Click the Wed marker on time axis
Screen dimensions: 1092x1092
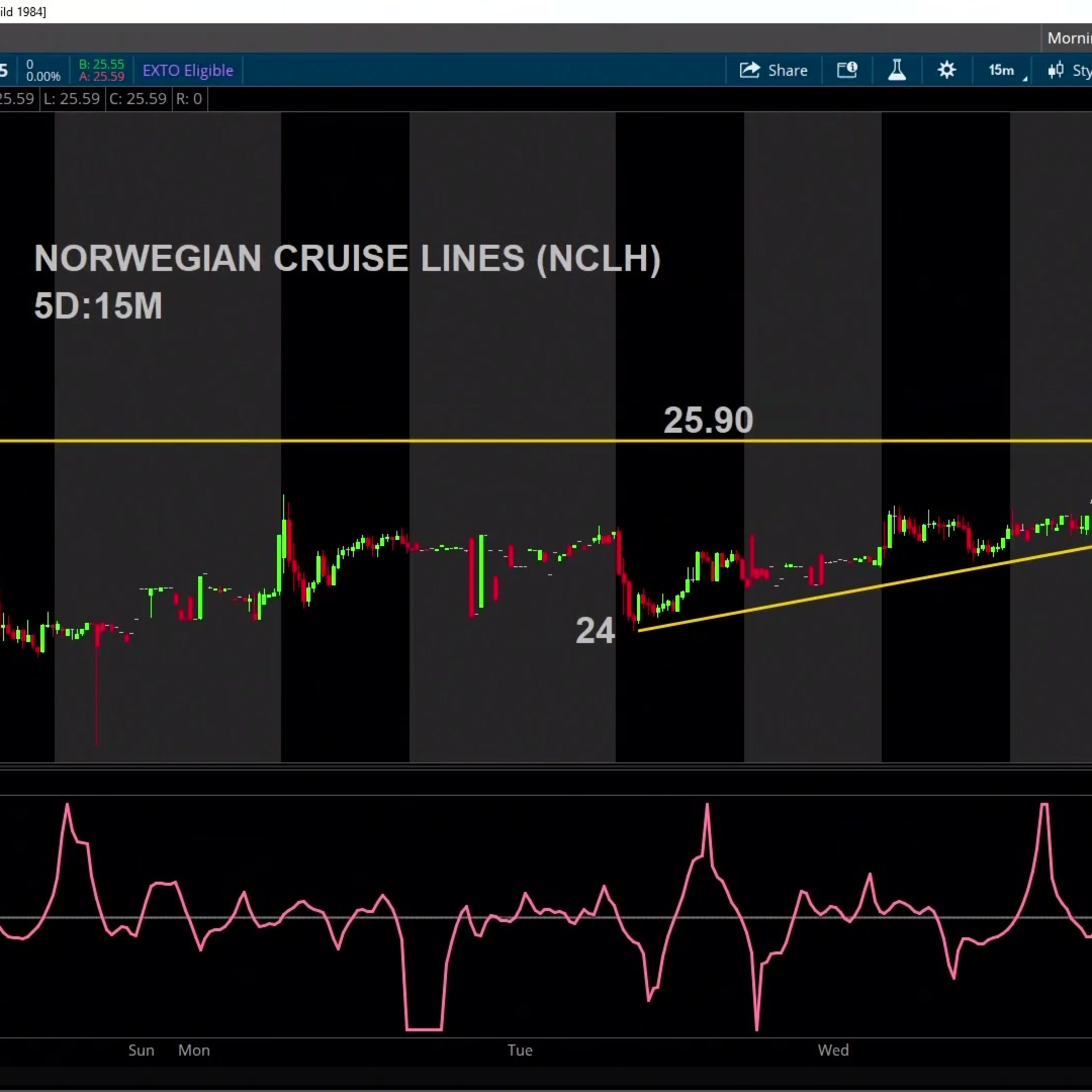tap(833, 1050)
